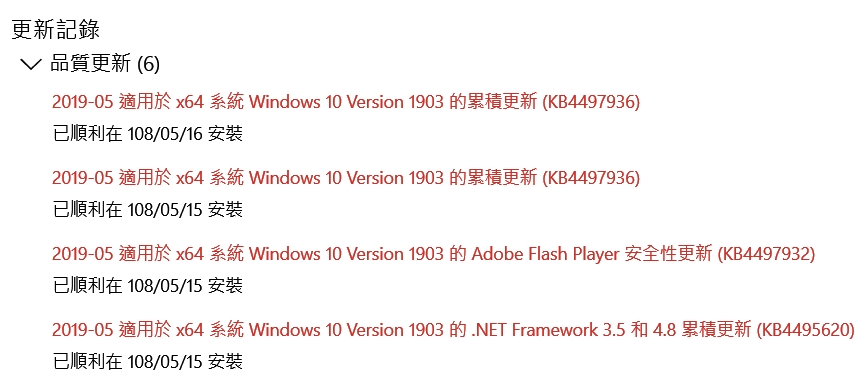Click the 安全性更新 text in the Flash Player link
The width and height of the screenshot is (864, 391).
click(x=668, y=254)
